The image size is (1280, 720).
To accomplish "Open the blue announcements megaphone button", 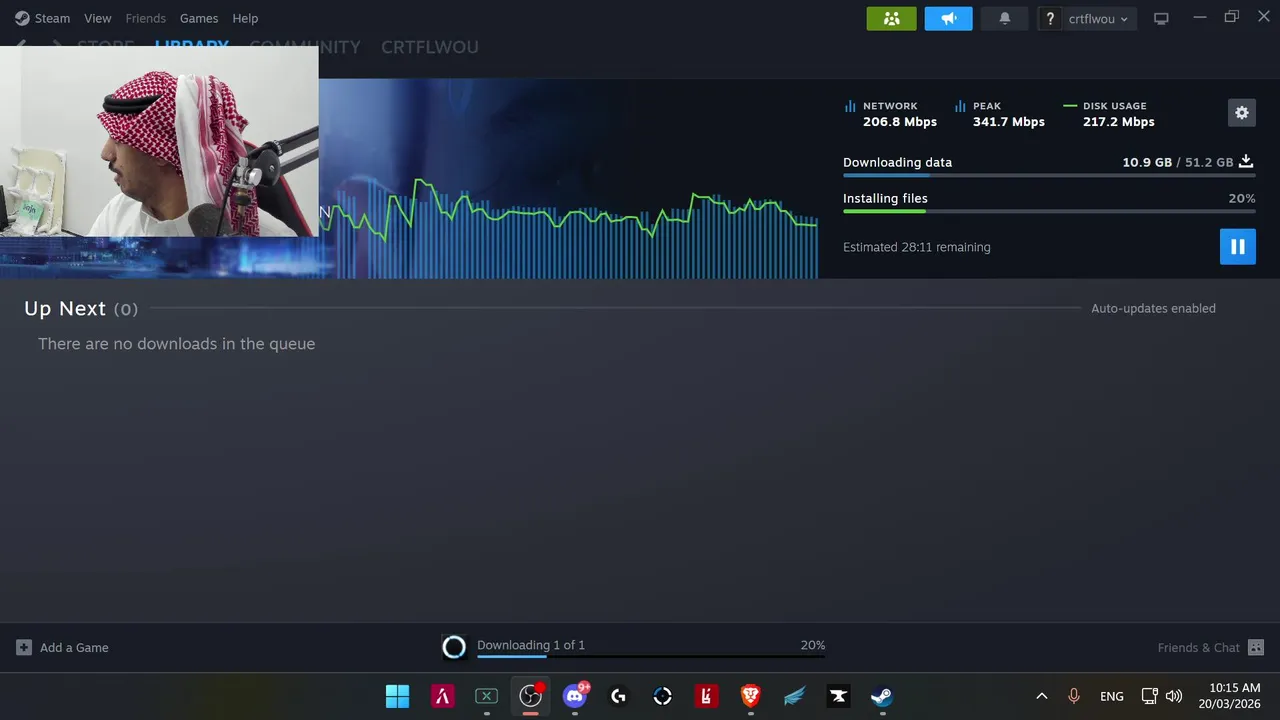I will (x=949, y=18).
